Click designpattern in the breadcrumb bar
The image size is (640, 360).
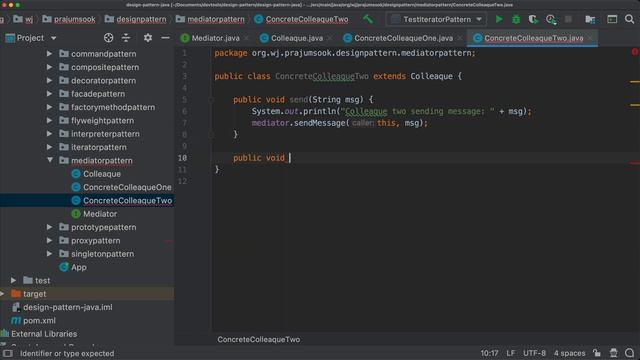(x=141, y=19)
